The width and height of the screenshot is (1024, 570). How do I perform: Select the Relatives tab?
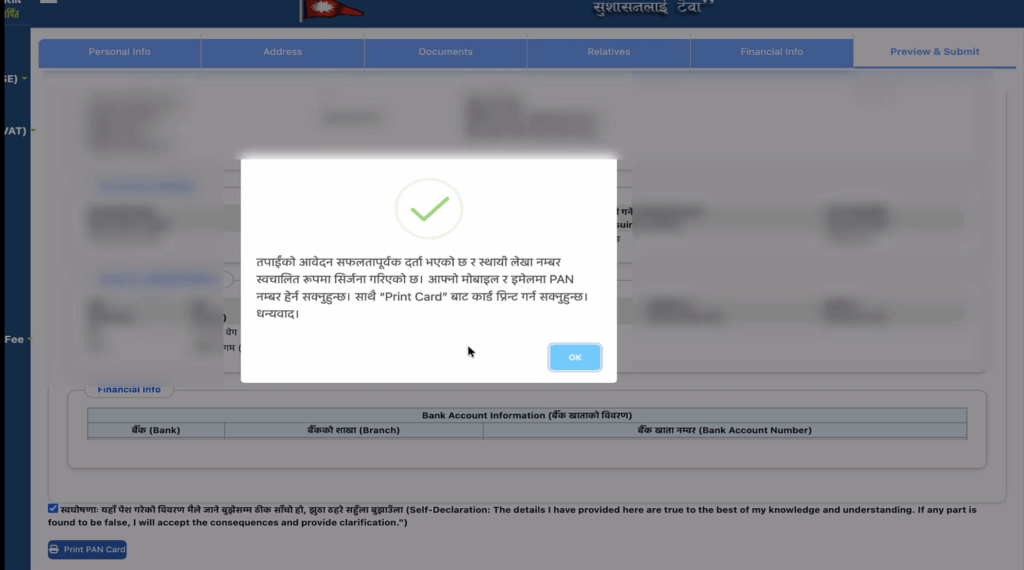[608, 52]
